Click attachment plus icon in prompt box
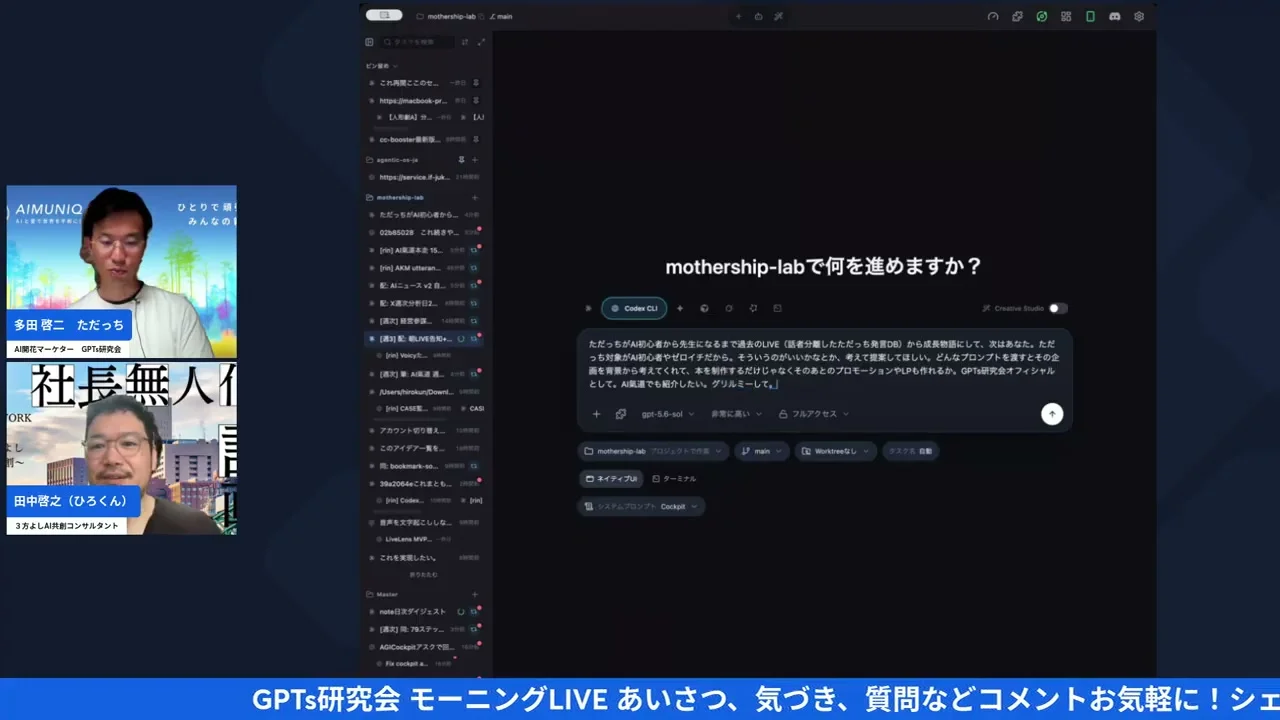This screenshot has height=720, width=1280. click(596, 414)
